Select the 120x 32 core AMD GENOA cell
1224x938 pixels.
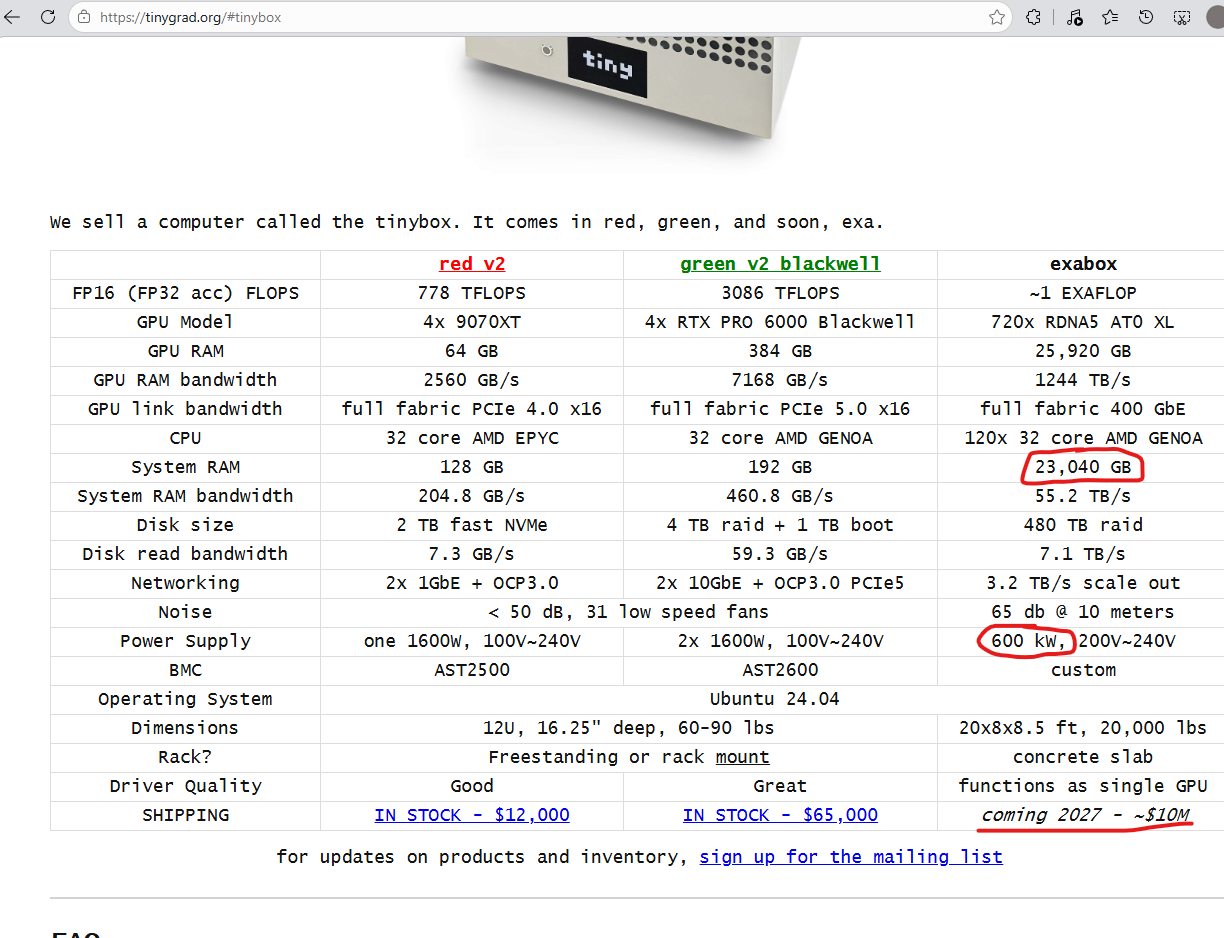1083,438
